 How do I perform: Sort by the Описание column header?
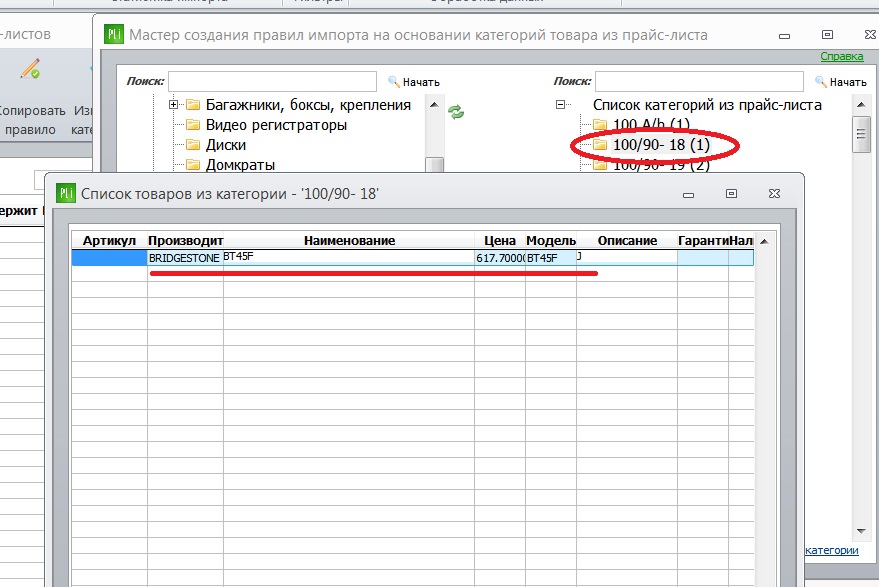627,241
